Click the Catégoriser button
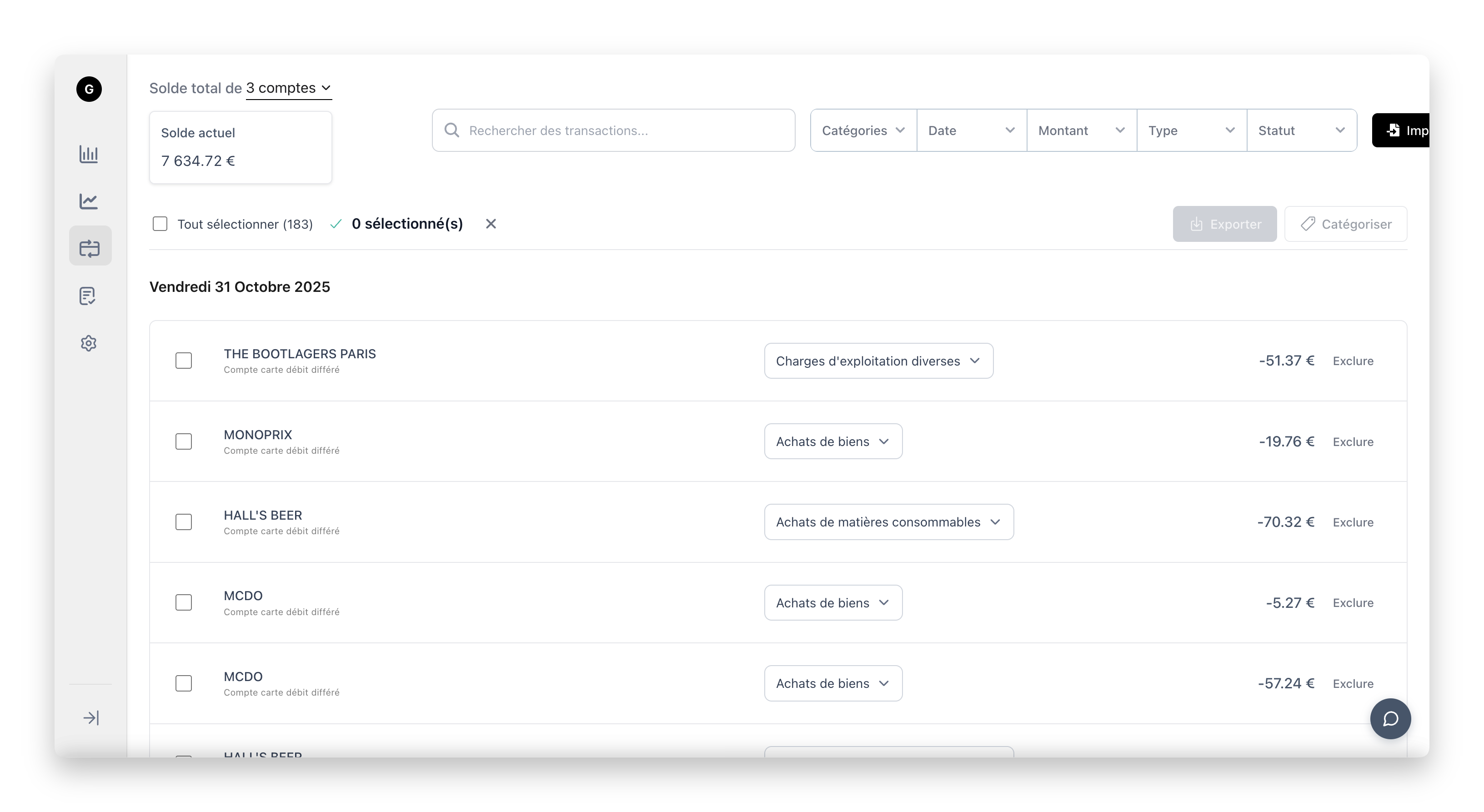The height and width of the screenshot is (812, 1484). click(1345, 224)
